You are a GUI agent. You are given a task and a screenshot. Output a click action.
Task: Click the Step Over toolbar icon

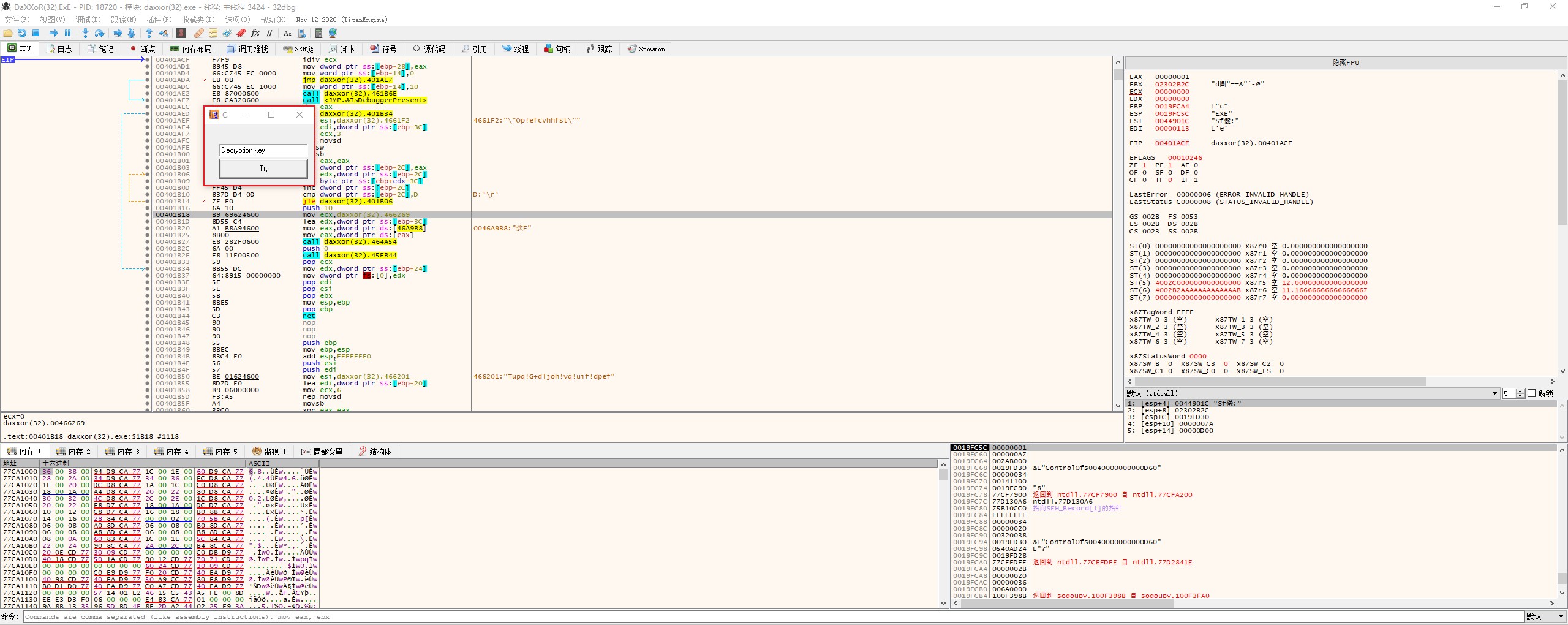tap(99, 33)
